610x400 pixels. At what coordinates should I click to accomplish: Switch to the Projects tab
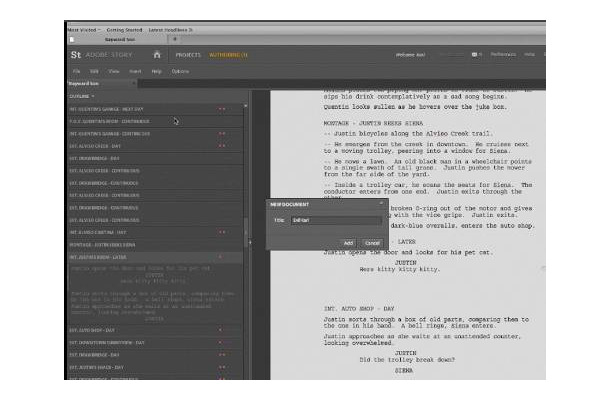pyautogui.click(x=188, y=55)
